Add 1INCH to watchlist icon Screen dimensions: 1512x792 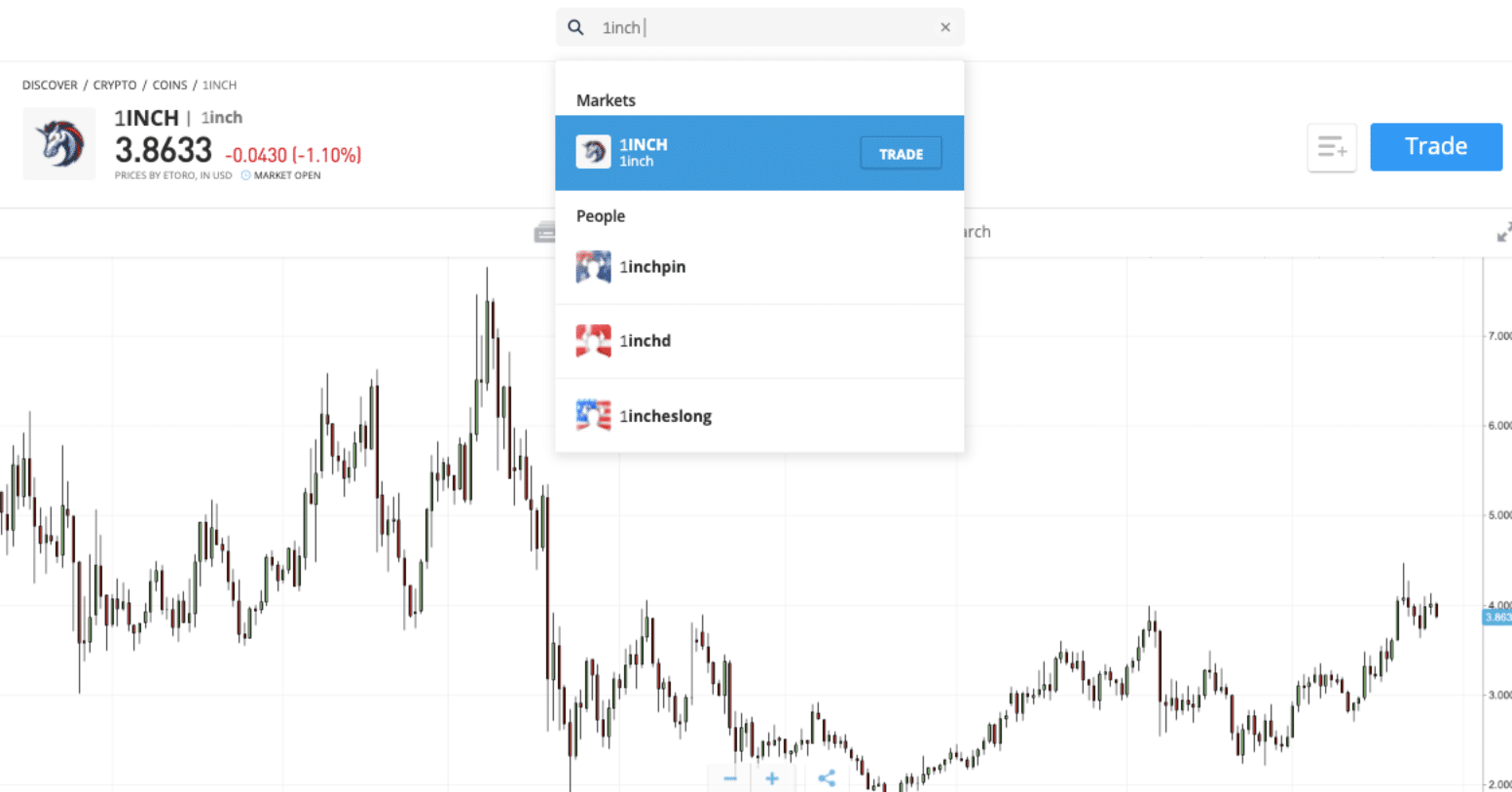[x=1332, y=148]
